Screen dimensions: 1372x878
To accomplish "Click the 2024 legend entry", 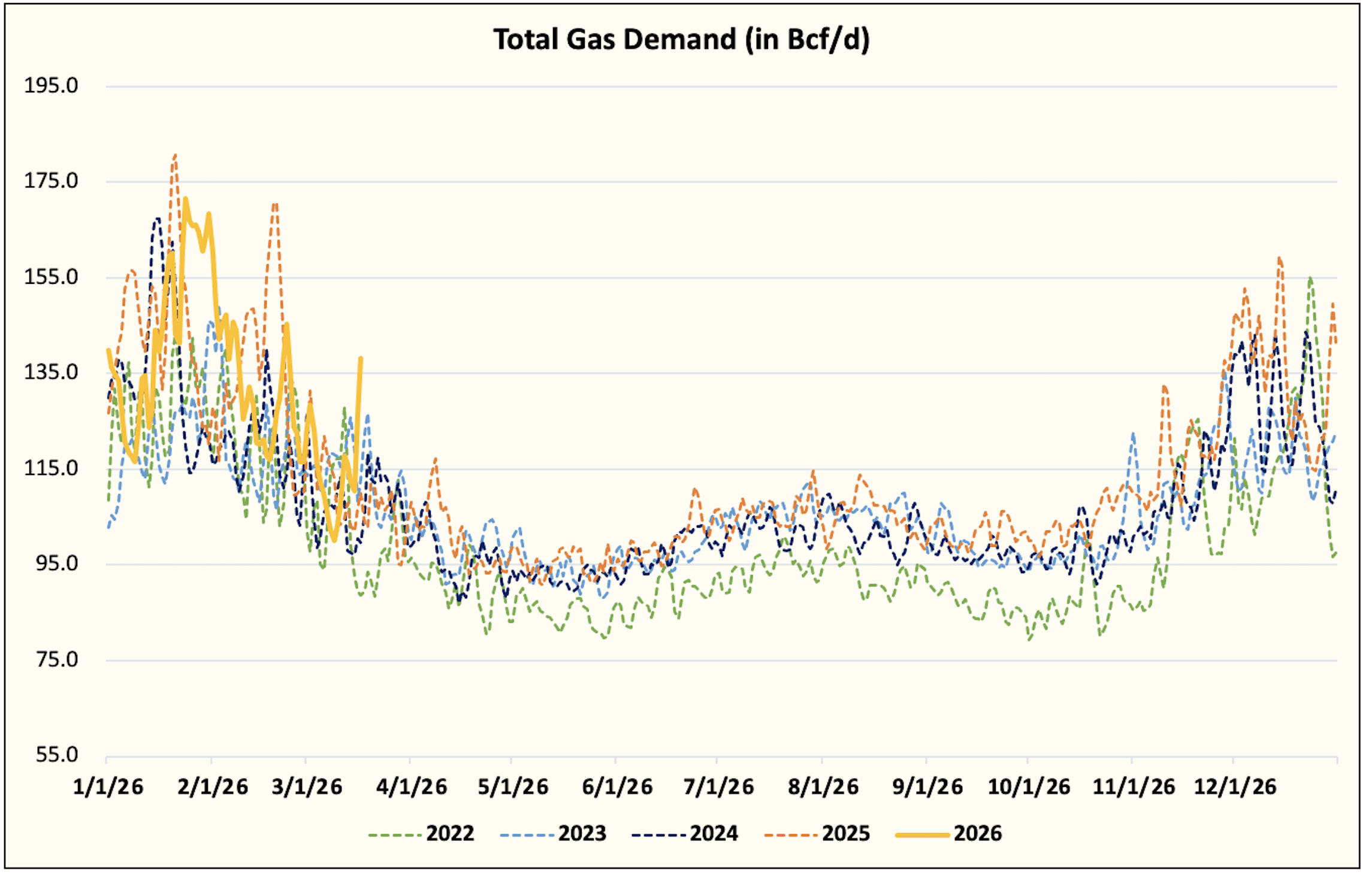I will pos(714,834).
